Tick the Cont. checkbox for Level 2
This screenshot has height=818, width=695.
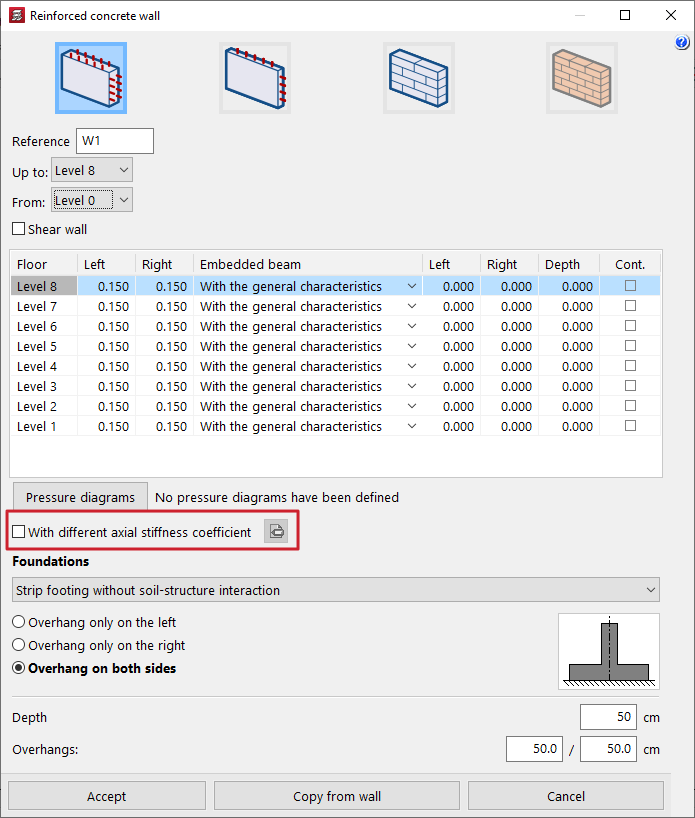click(x=630, y=405)
